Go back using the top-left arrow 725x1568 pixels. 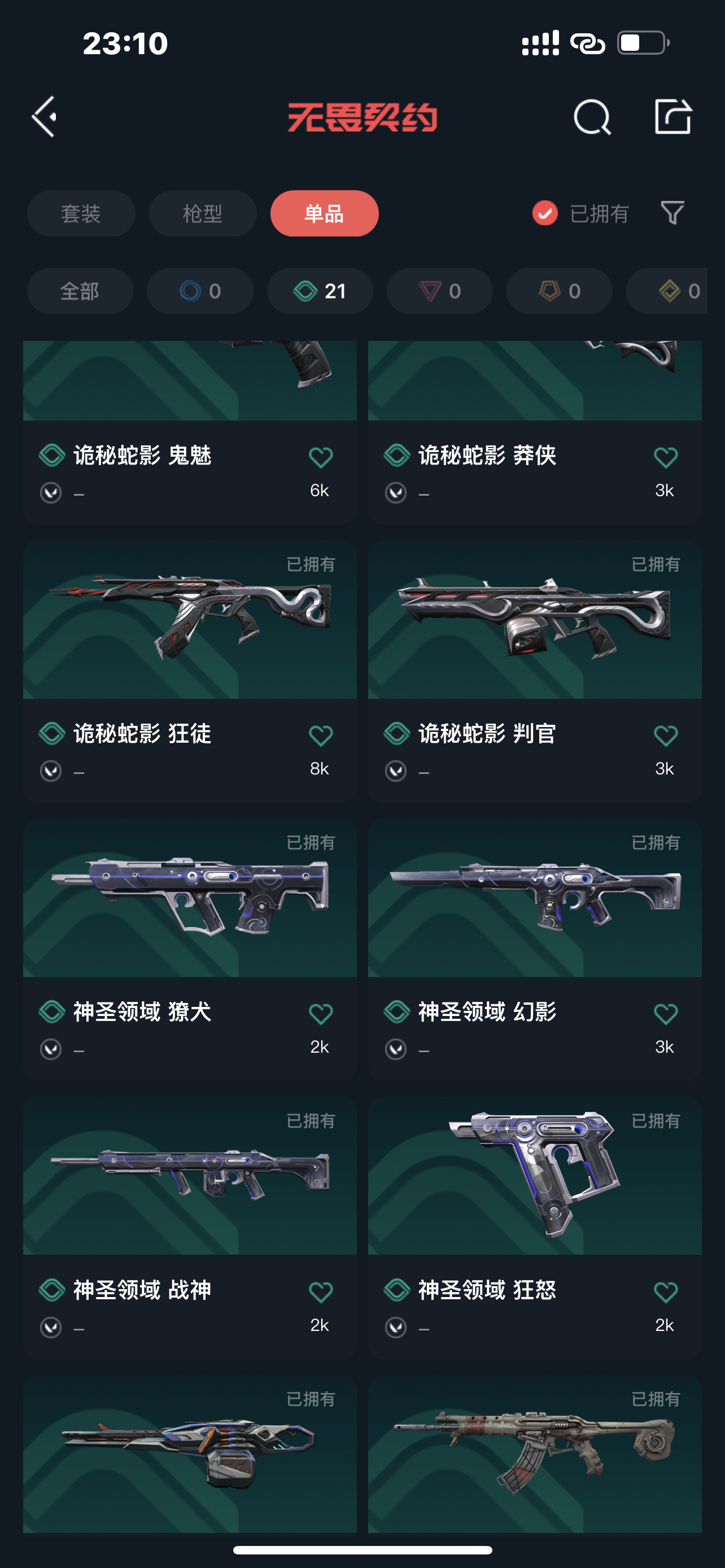[44, 116]
